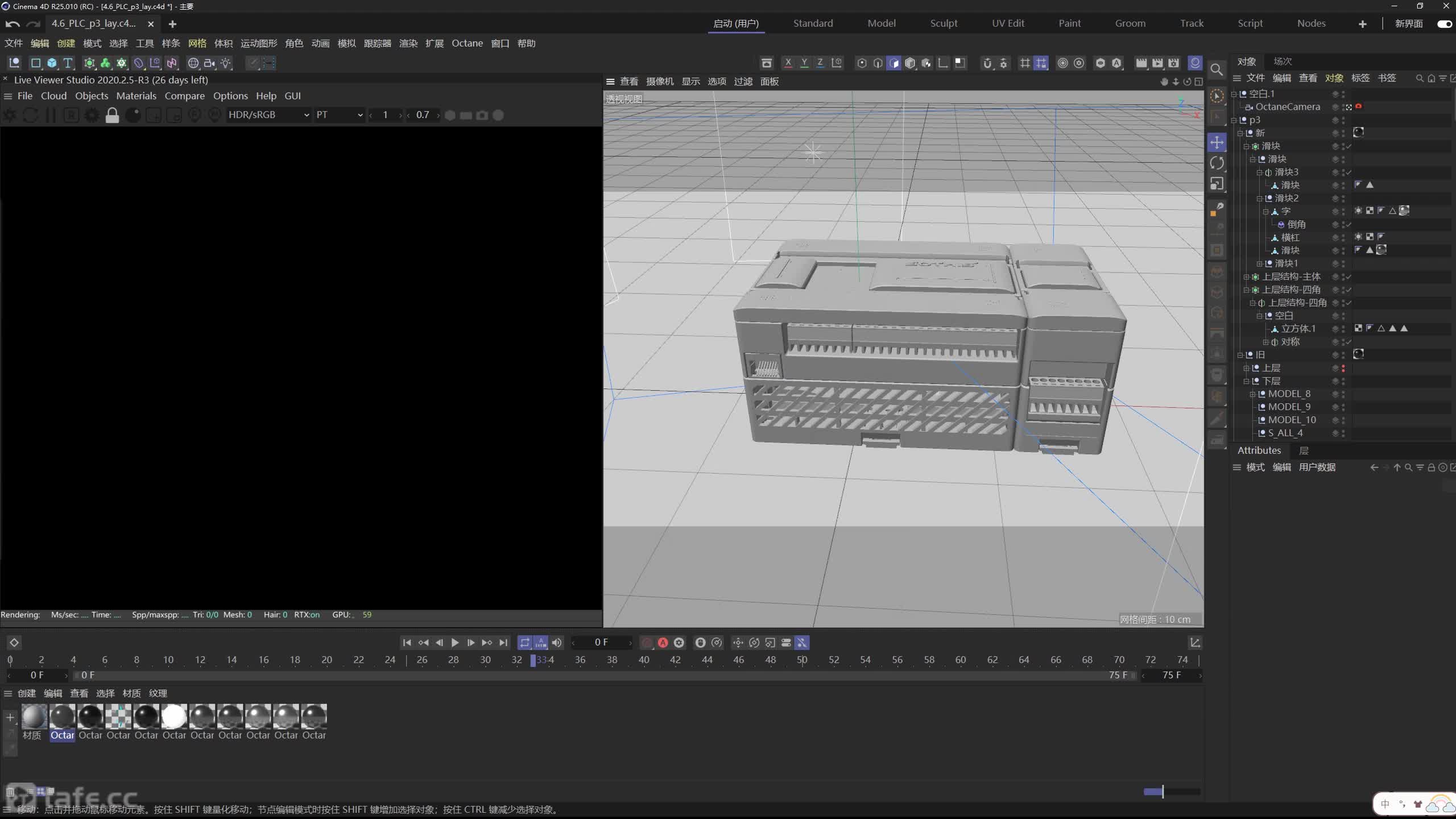Add new layout with plus button
The image size is (1456, 819).
pyautogui.click(x=1362, y=24)
